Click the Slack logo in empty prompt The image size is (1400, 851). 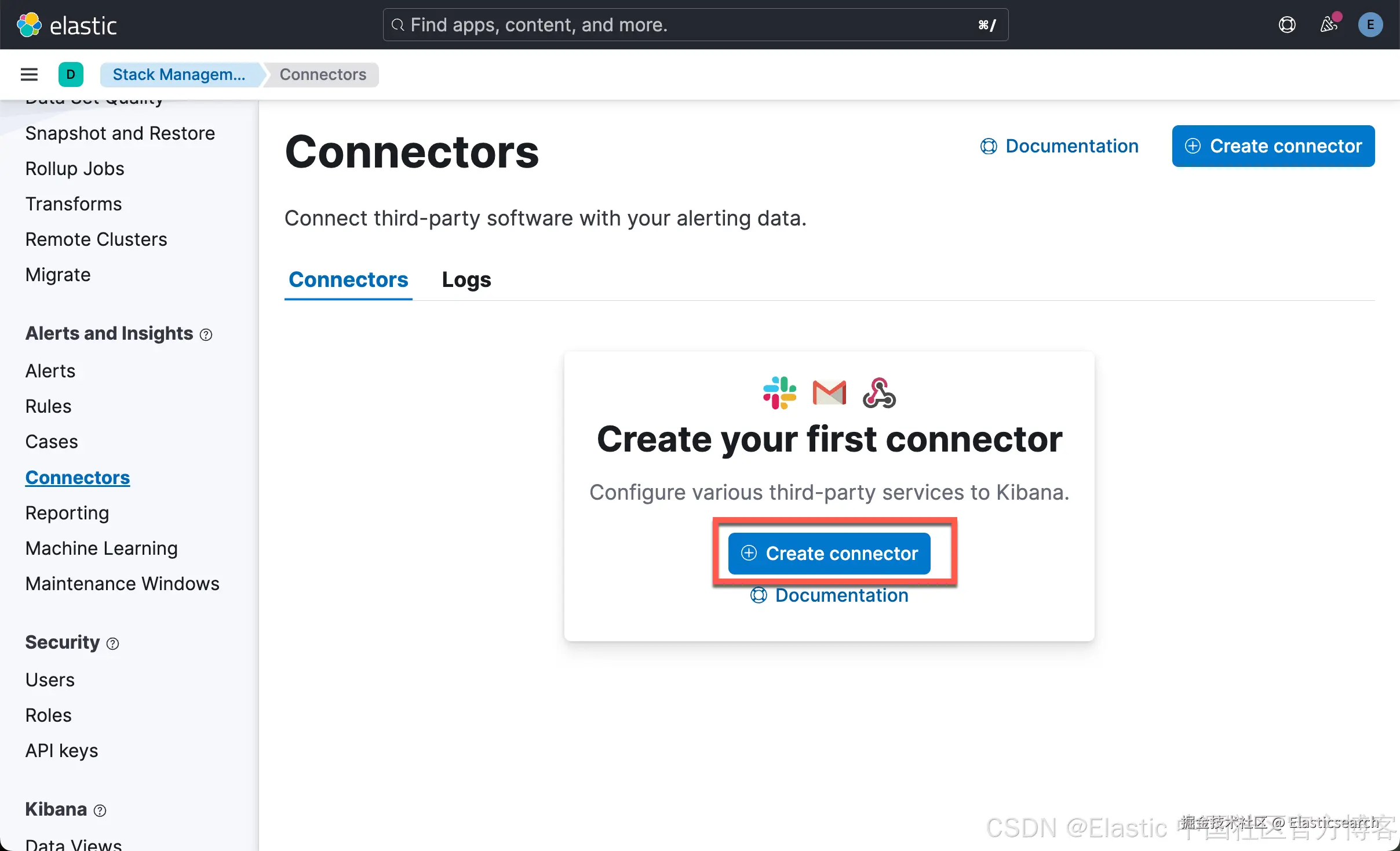point(779,393)
